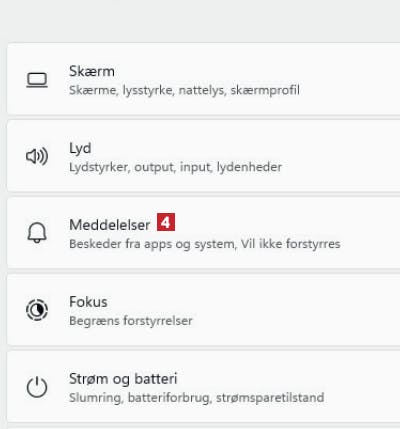Open the Strøm og batteri heading
Viewport: 400px width, 429px height.
coord(123,379)
